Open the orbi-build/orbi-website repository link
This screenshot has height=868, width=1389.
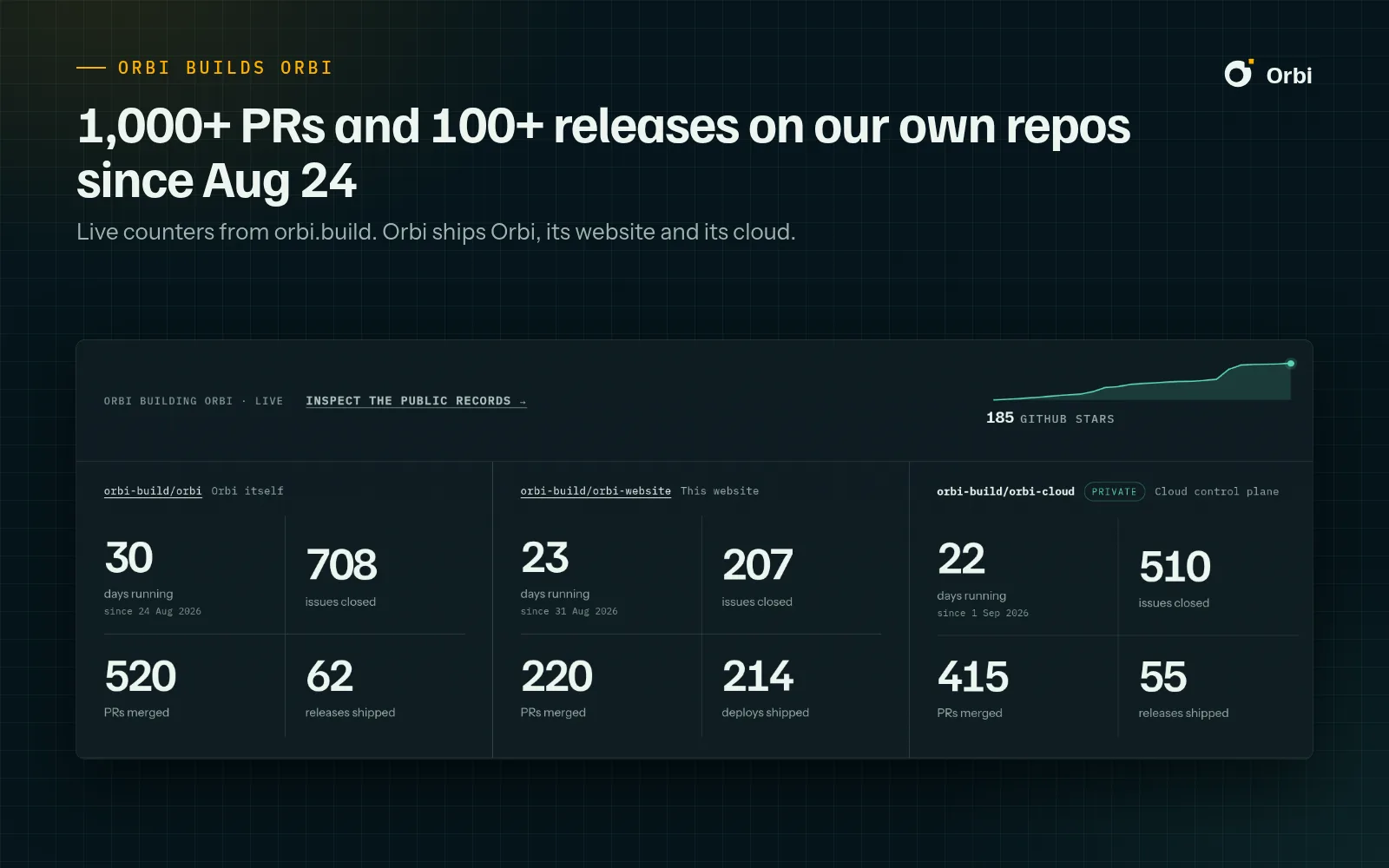[596, 491]
